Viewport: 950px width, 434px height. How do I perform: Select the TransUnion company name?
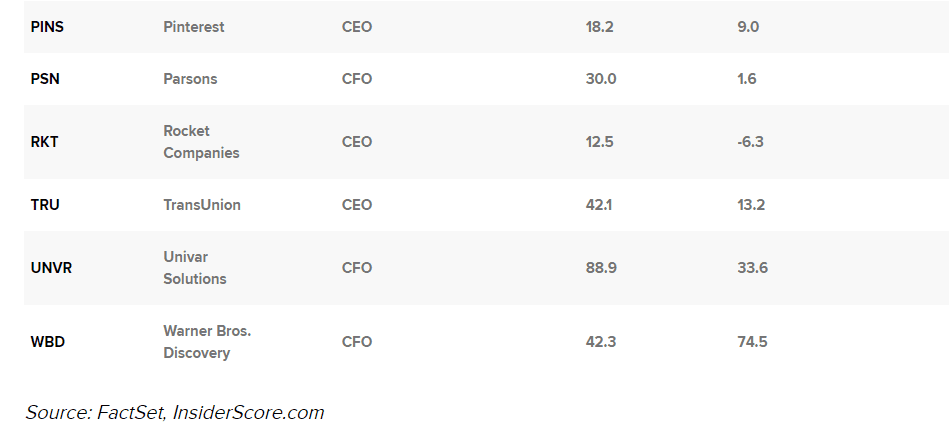(x=202, y=205)
